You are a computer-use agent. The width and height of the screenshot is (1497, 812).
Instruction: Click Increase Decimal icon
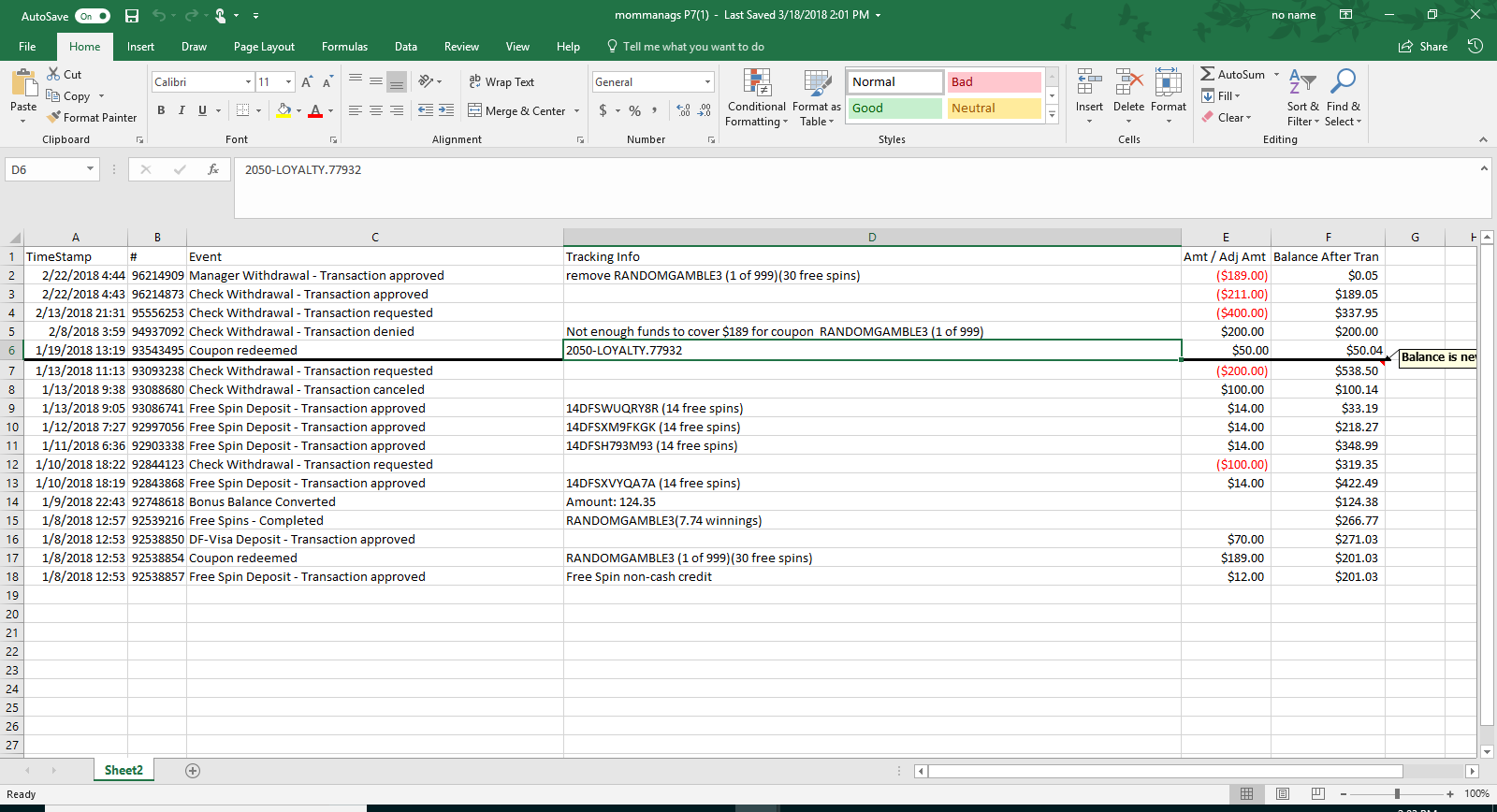(x=684, y=110)
